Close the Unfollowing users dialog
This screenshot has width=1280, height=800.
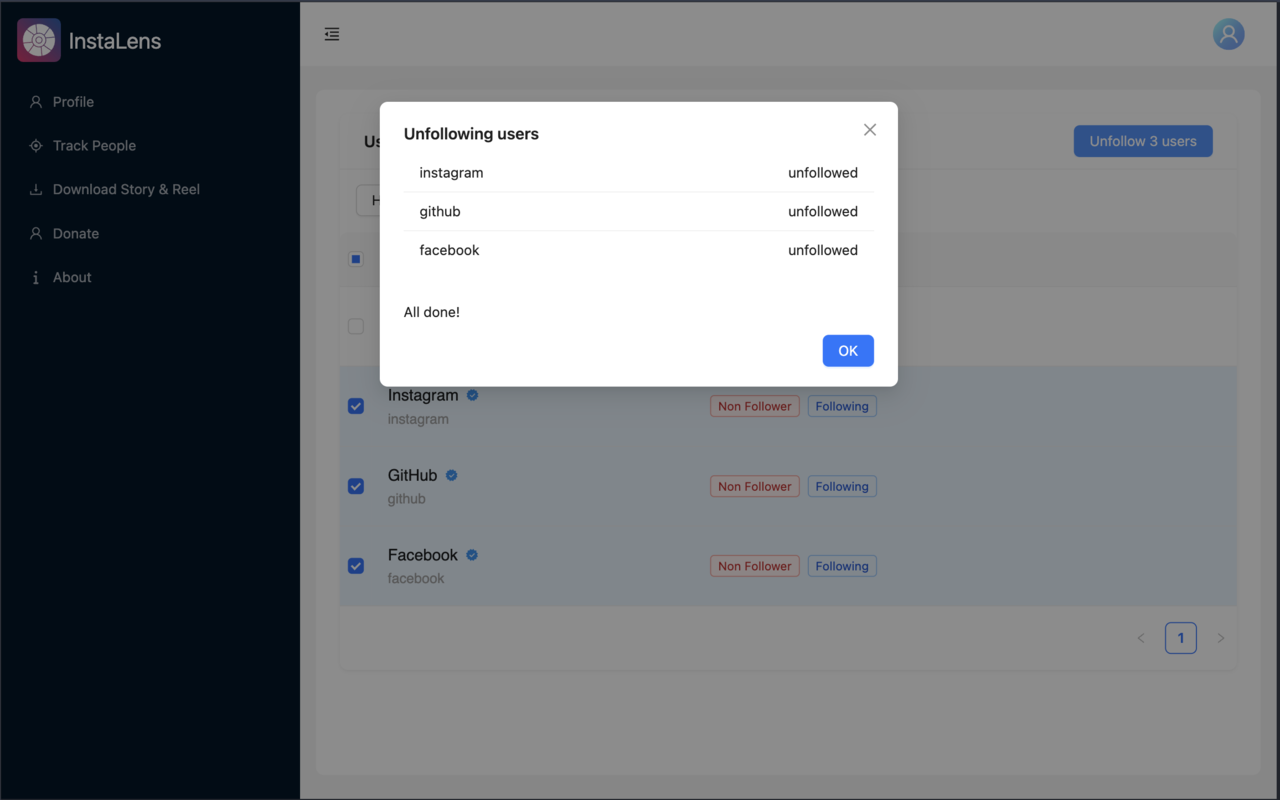click(x=870, y=130)
